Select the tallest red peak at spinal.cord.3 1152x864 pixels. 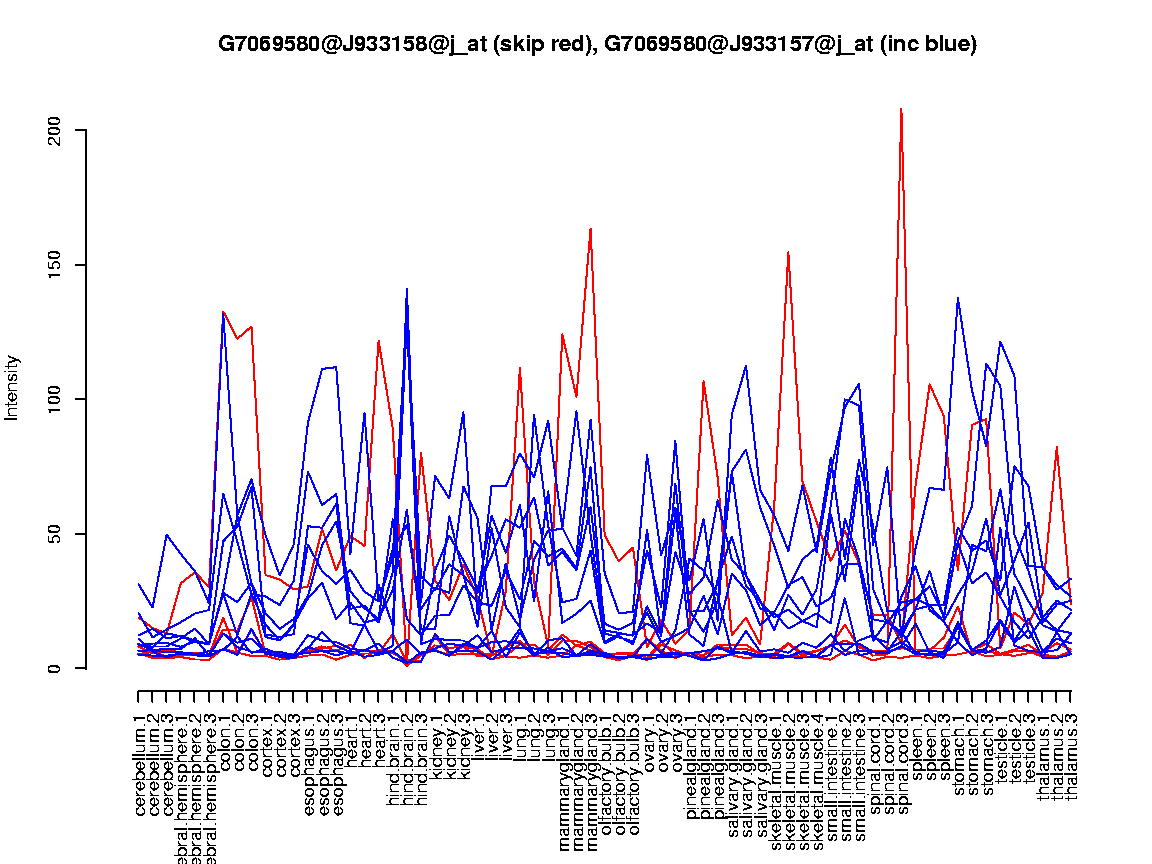901,109
